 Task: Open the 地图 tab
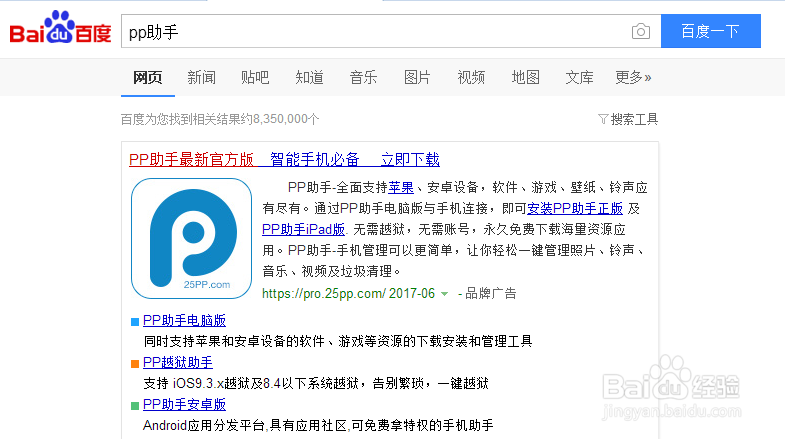coord(525,77)
